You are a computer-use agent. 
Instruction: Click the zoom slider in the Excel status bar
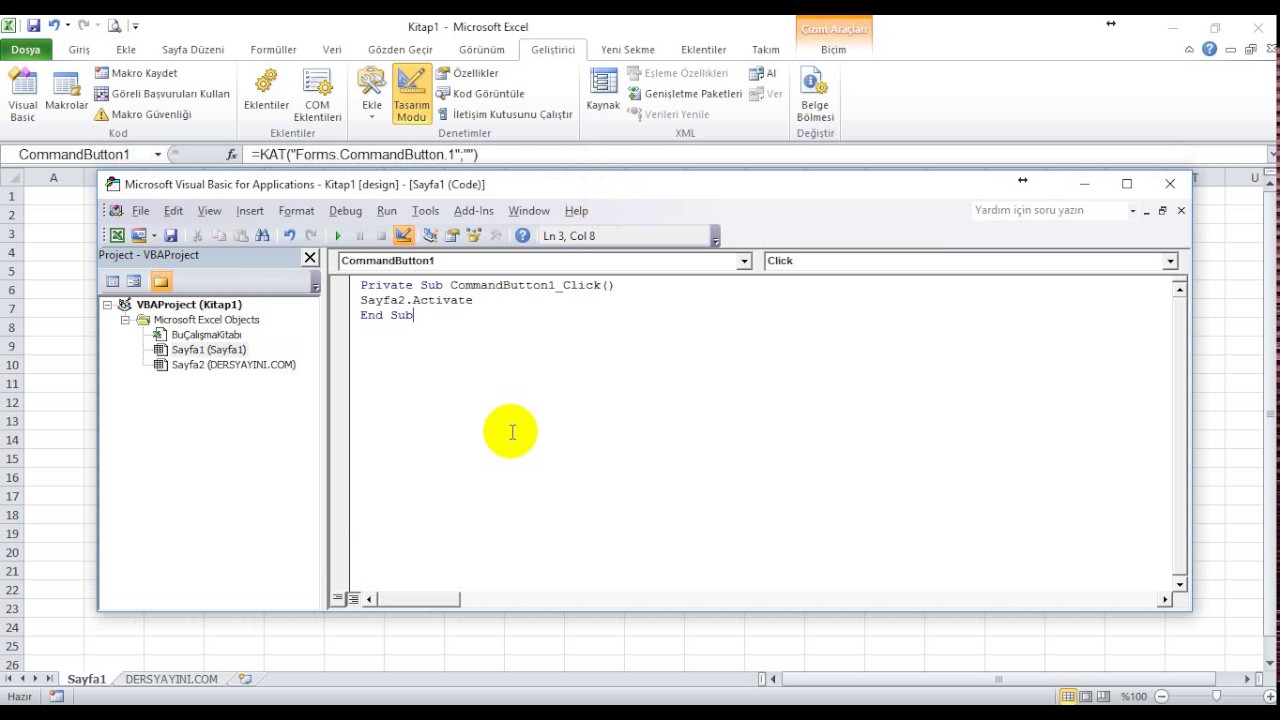coord(1216,697)
